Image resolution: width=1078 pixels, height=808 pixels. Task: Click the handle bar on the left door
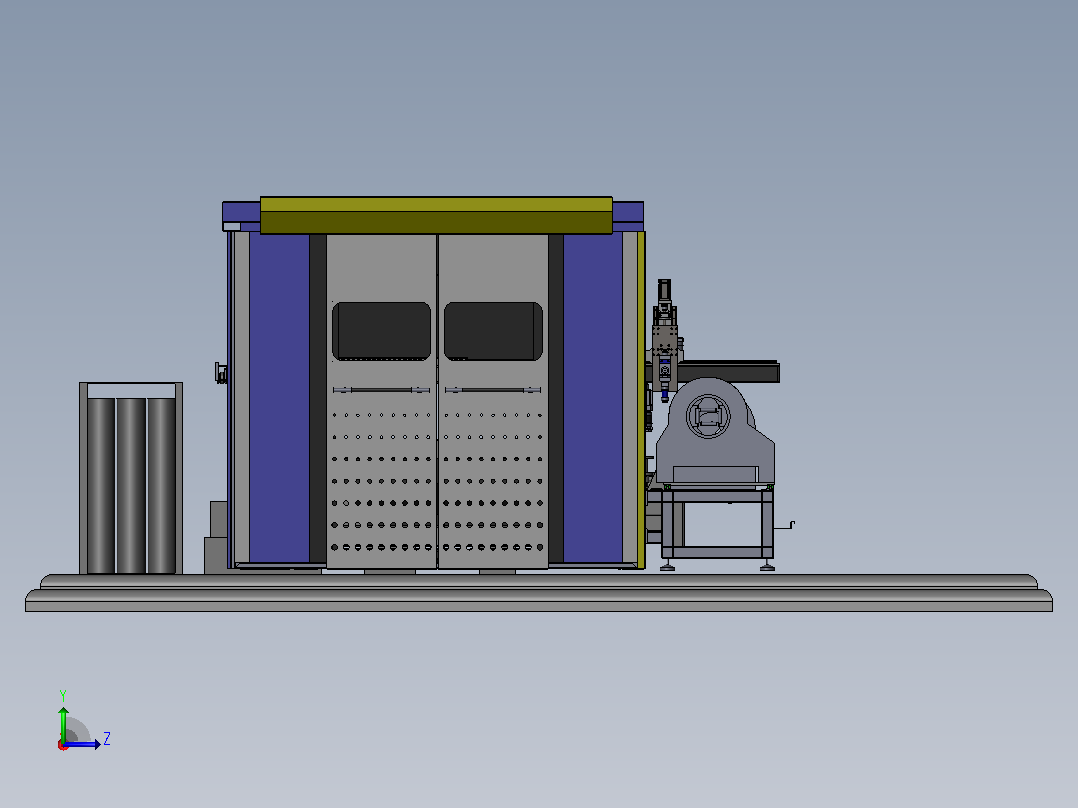pos(382,390)
